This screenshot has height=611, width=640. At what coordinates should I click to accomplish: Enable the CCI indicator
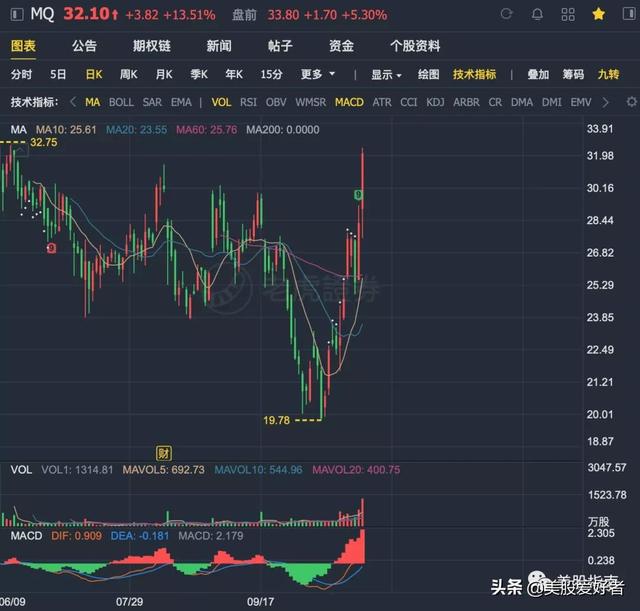click(x=409, y=102)
